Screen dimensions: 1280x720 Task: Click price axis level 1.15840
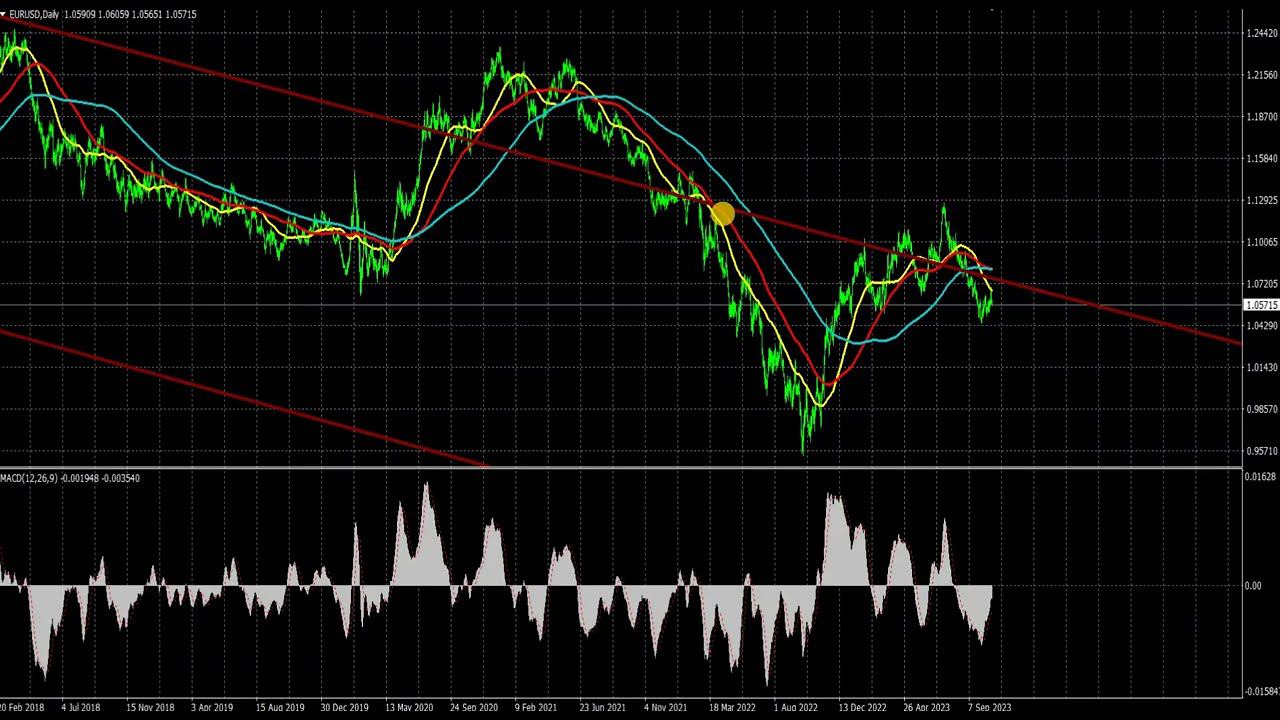click(1262, 159)
